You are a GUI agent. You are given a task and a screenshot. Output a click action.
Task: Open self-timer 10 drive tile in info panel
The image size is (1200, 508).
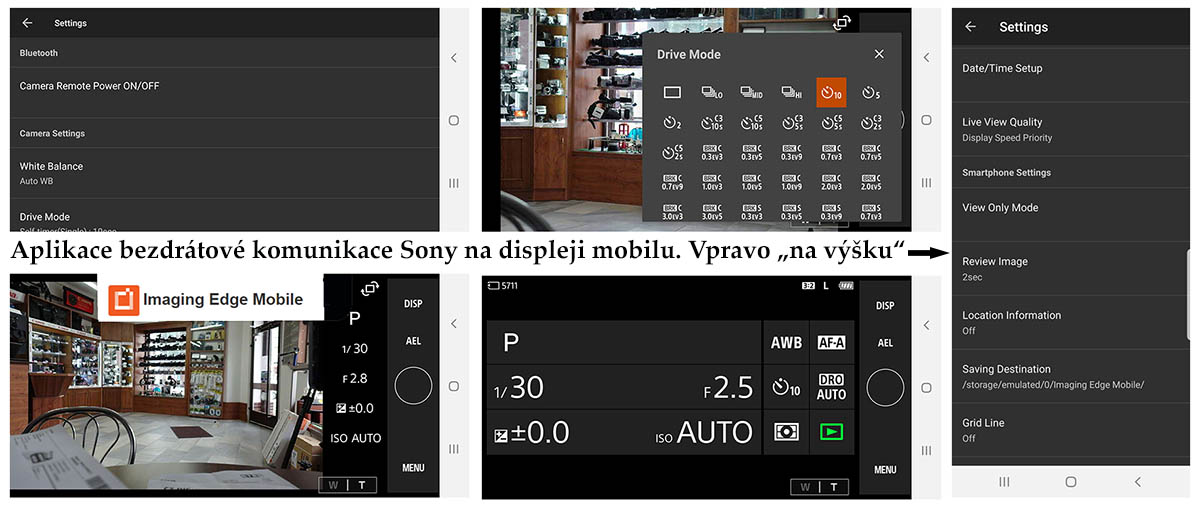(786, 387)
